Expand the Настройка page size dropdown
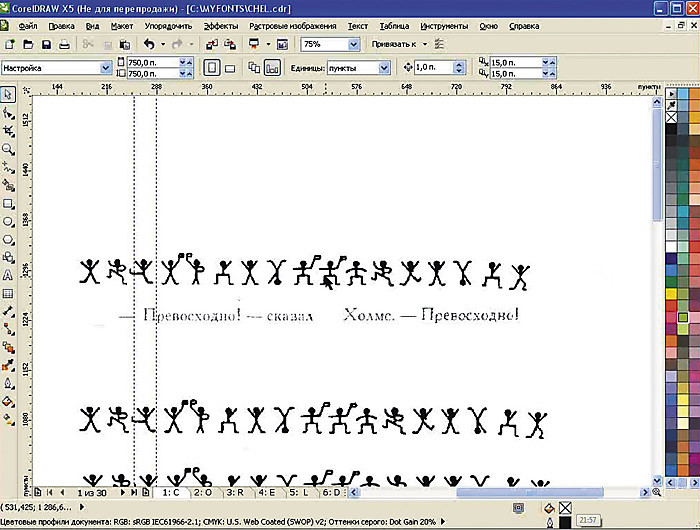The height and width of the screenshot is (530, 700). coord(105,68)
